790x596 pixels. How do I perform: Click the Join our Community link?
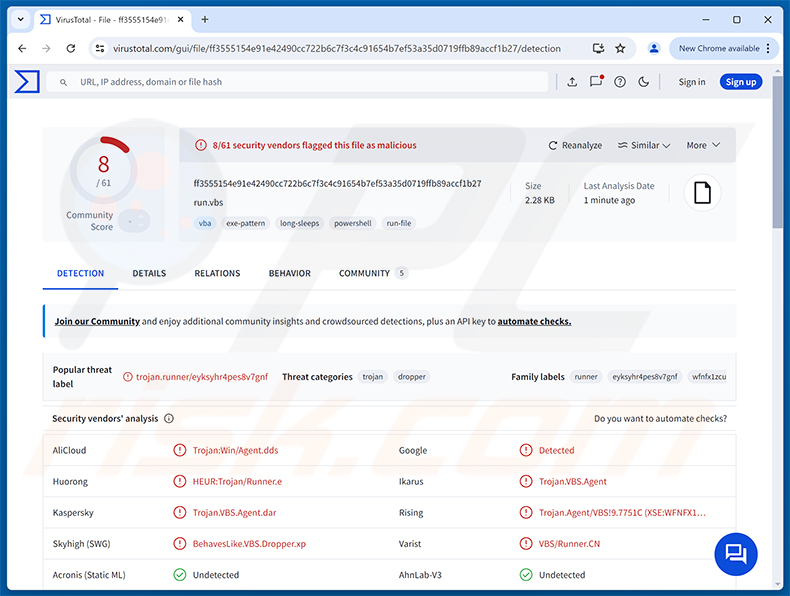click(x=97, y=321)
